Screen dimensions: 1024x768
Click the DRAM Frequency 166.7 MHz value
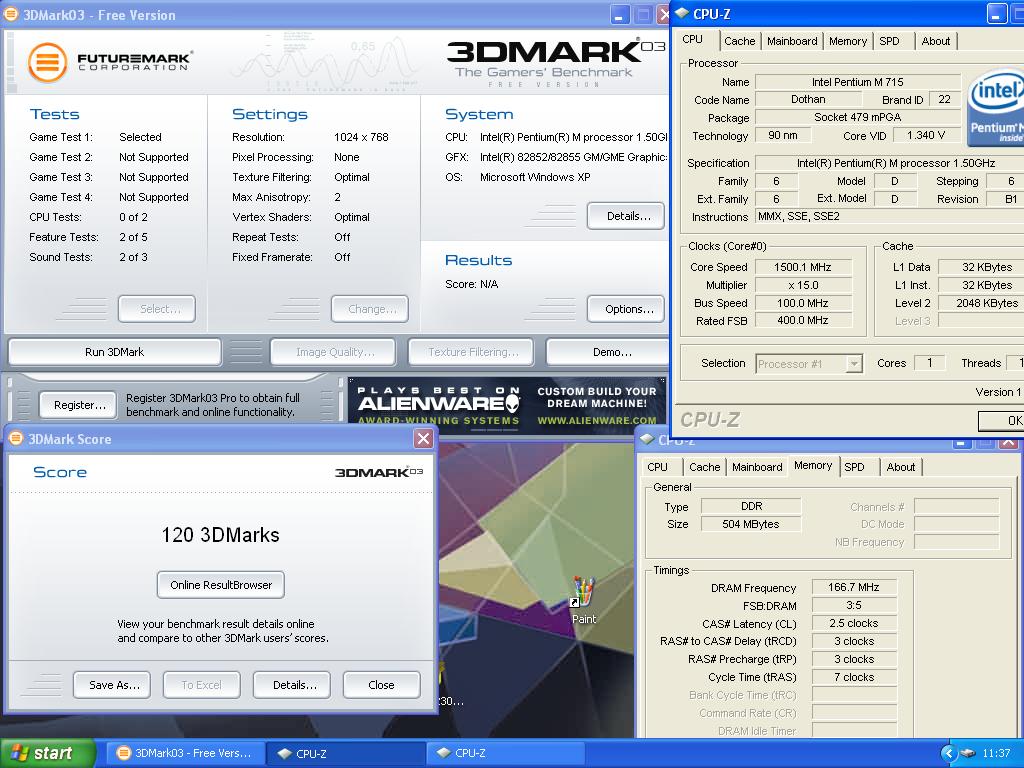[854, 587]
